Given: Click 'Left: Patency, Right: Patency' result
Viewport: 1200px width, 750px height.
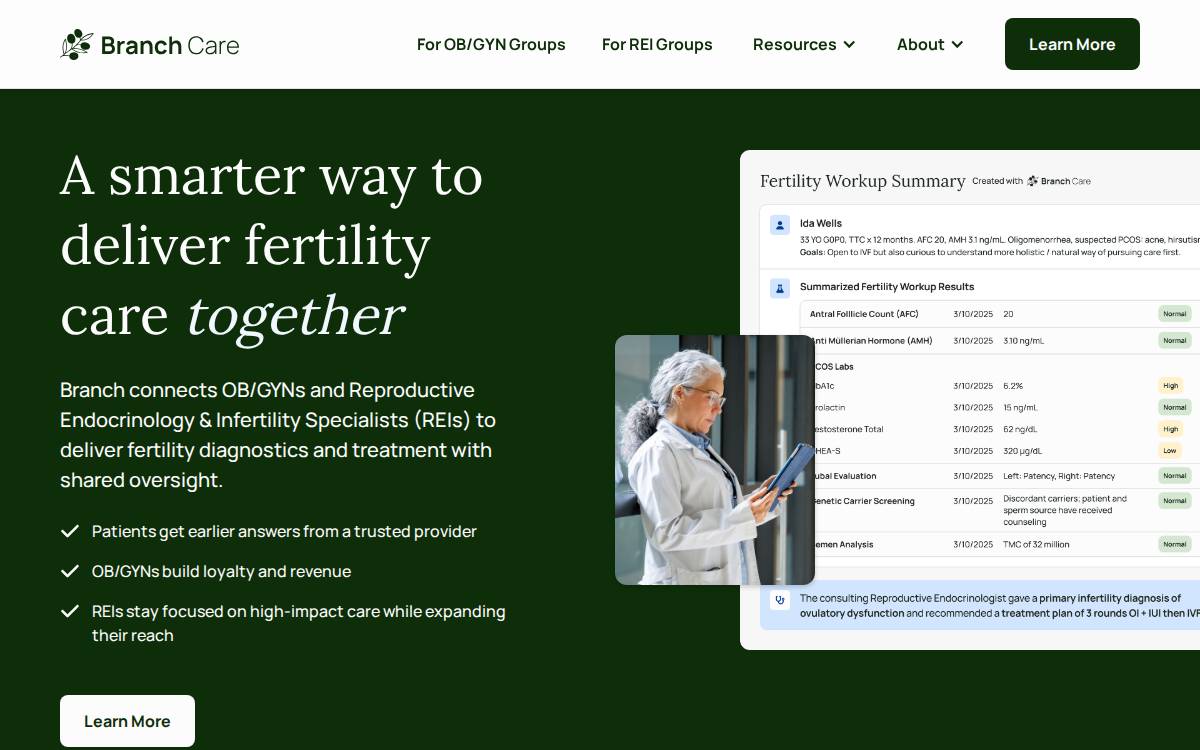Looking at the screenshot, I should 1059,476.
